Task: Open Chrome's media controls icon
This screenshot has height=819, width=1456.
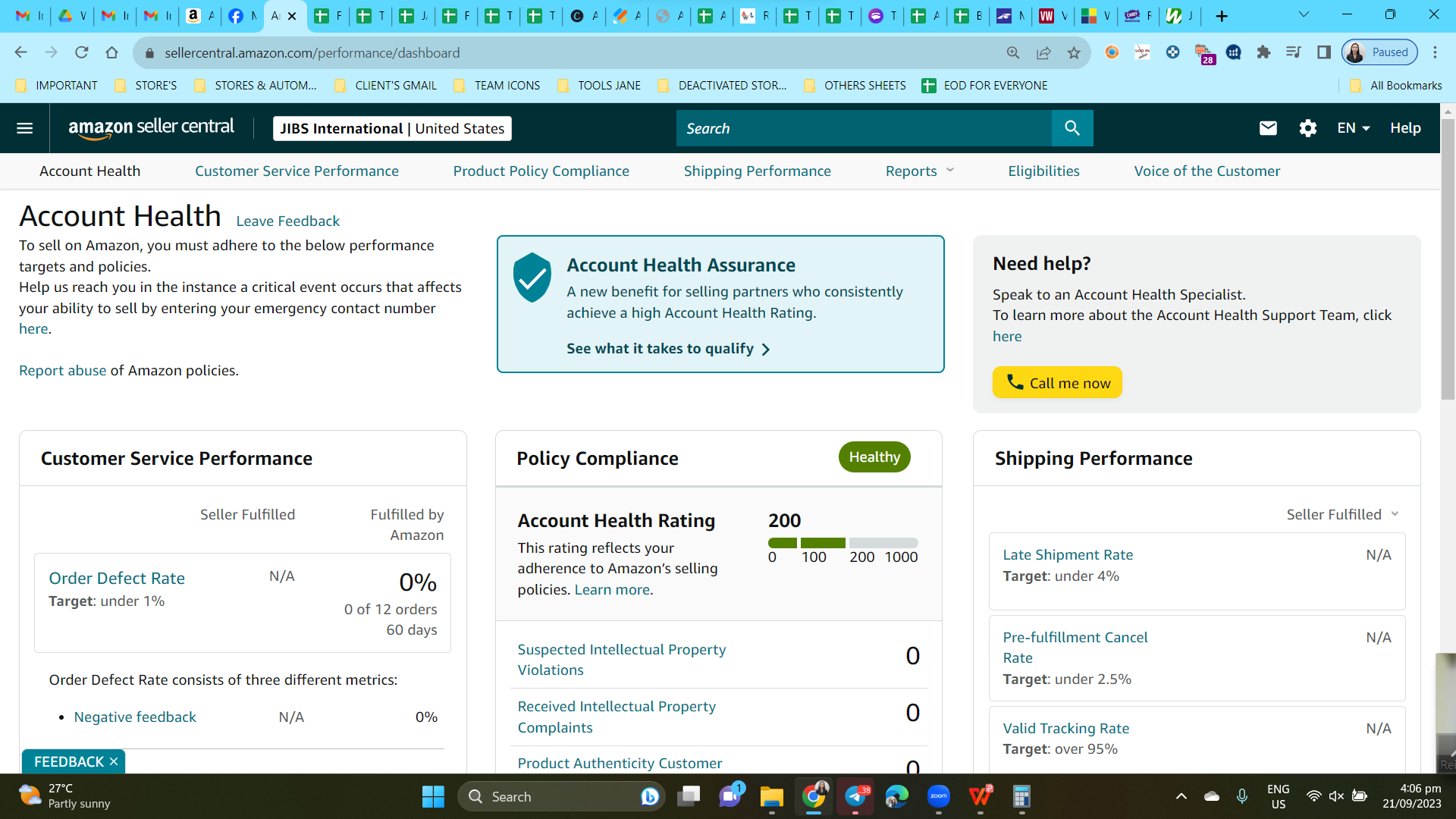Action: click(x=1294, y=52)
